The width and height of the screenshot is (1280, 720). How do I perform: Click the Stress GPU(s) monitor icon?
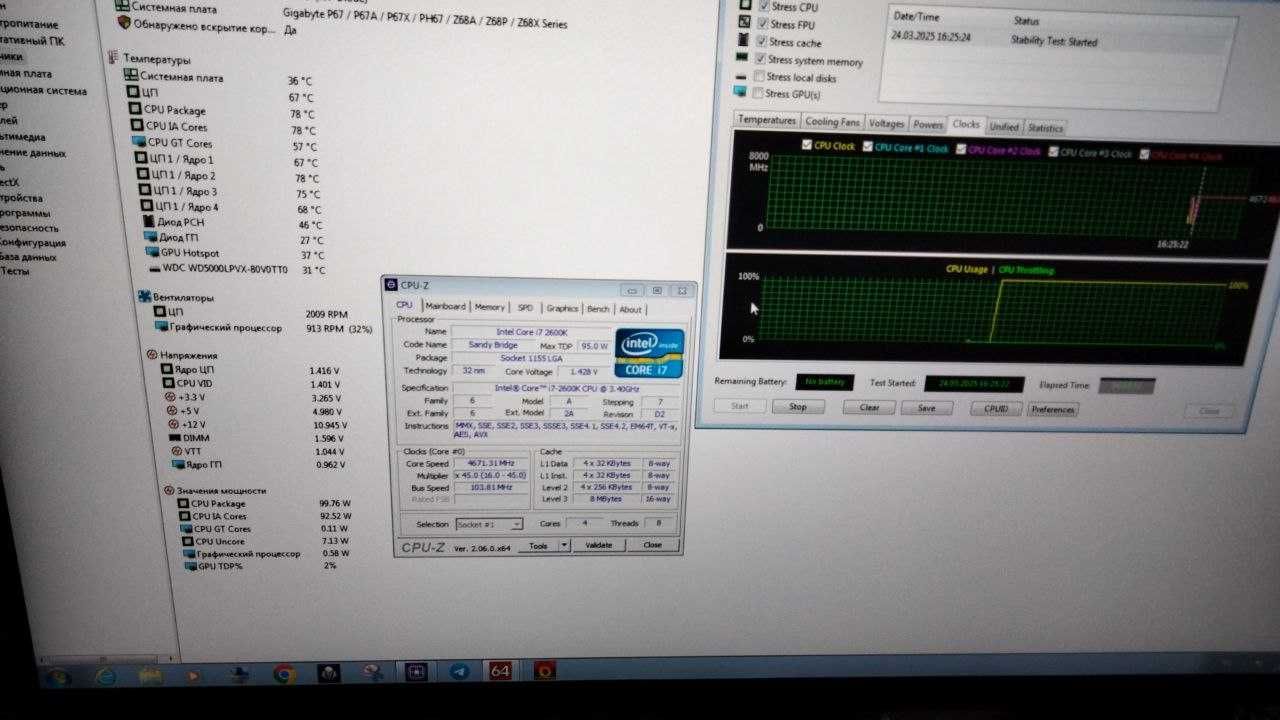point(741,93)
